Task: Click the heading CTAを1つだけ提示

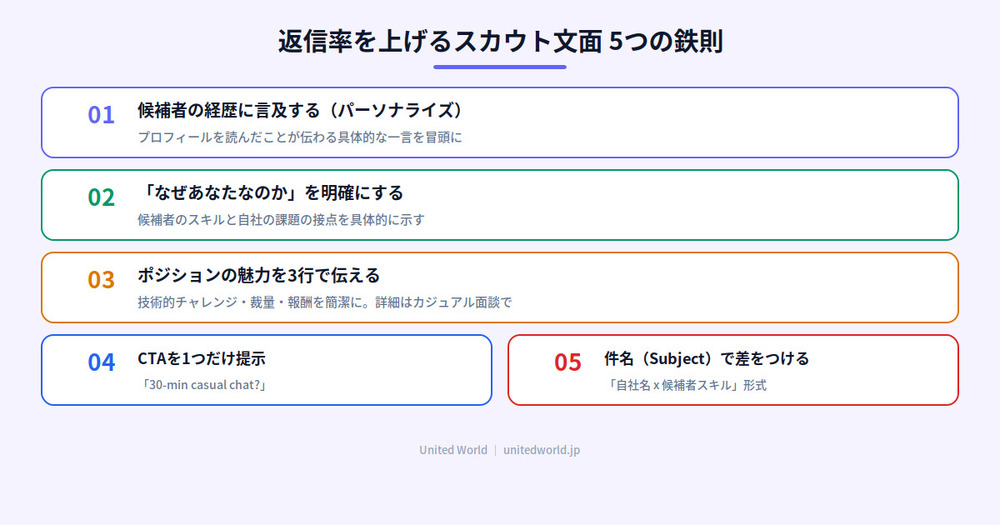Action: (x=202, y=358)
